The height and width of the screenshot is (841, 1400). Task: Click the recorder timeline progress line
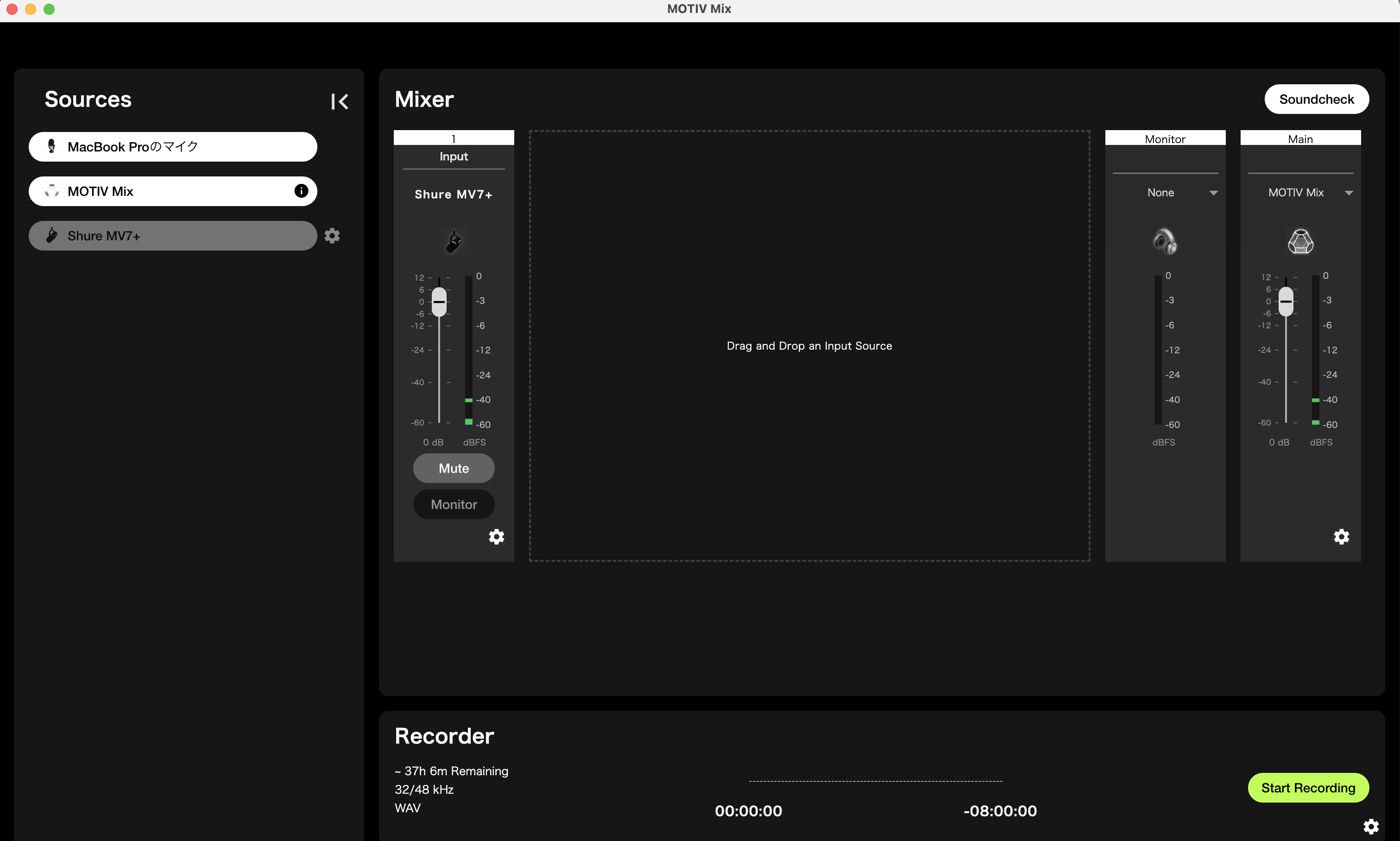click(x=876, y=781)
